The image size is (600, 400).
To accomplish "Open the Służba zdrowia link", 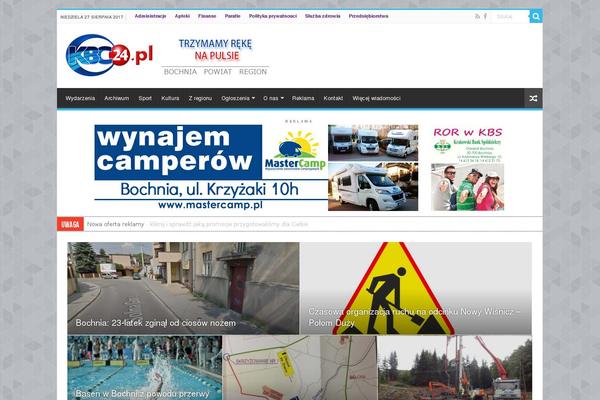I will click(x=323, y=16).
